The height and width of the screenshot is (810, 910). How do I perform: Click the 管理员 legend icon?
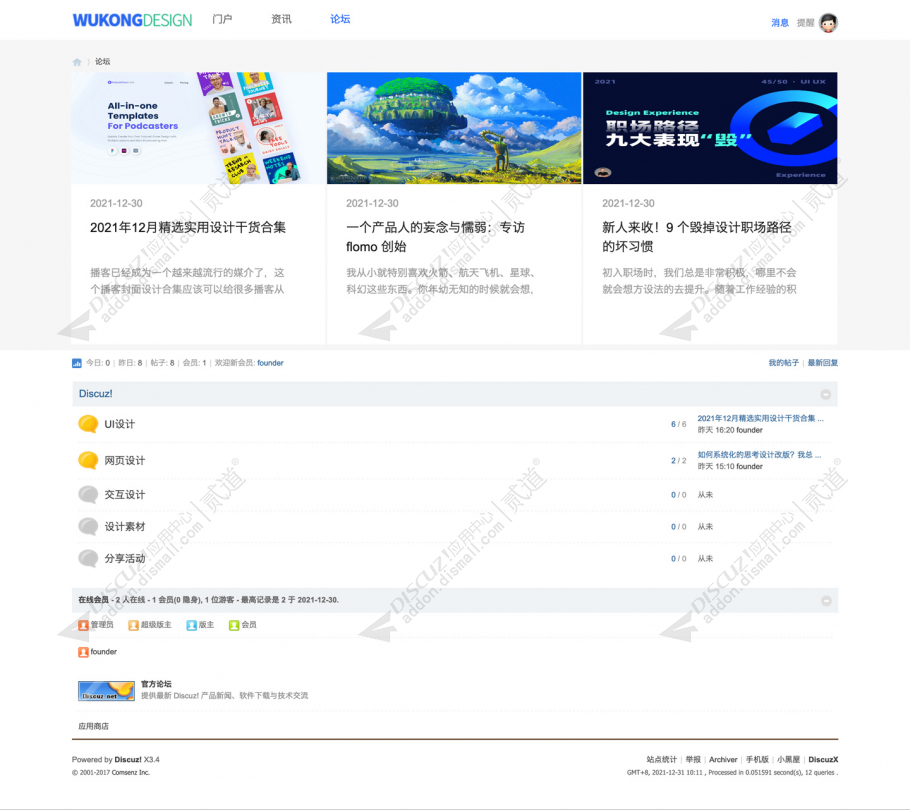click(83, 625)
